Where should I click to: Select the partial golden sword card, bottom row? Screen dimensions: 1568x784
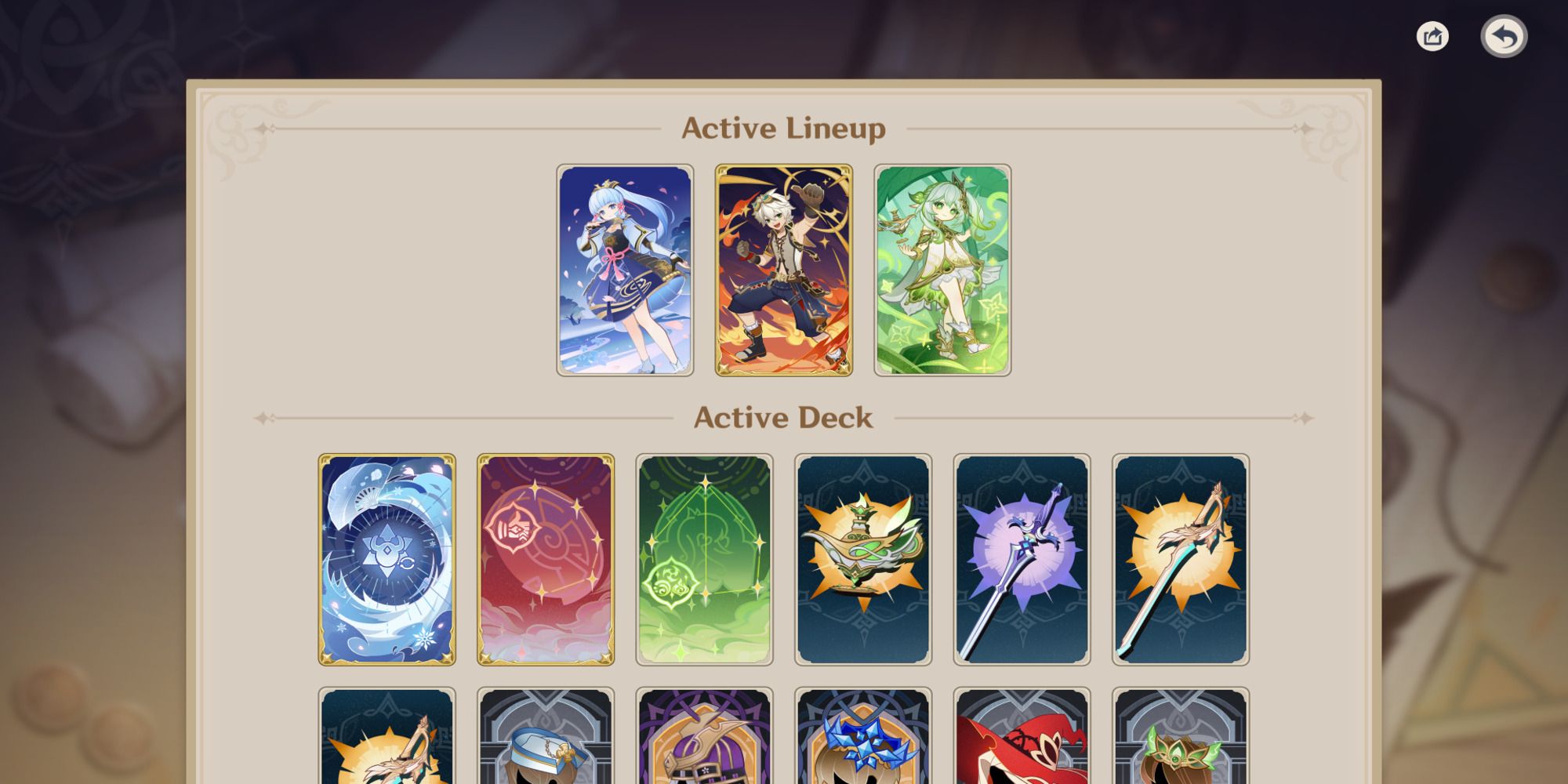coord(387,735)
